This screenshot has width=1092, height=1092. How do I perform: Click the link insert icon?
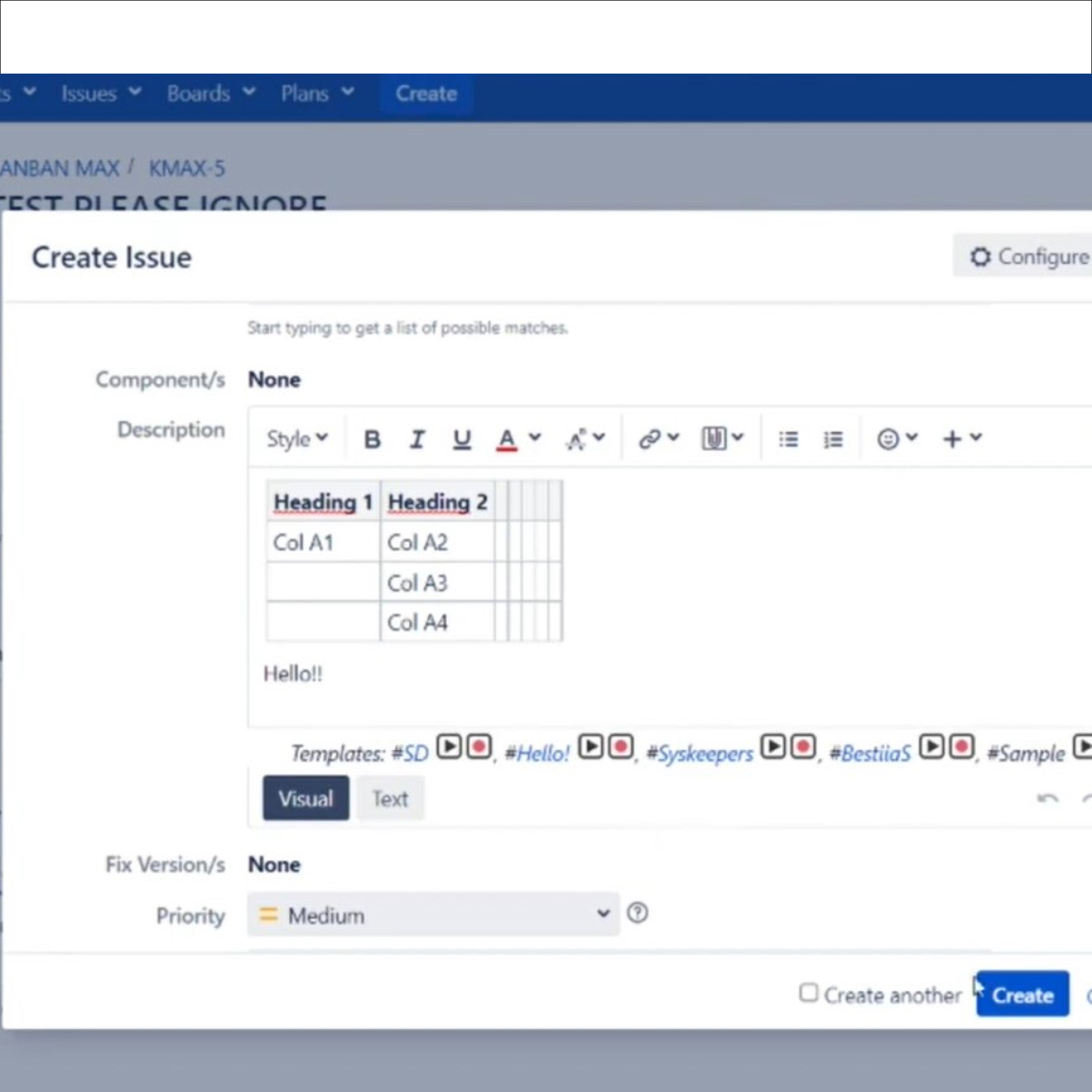[x=650, y=439]
